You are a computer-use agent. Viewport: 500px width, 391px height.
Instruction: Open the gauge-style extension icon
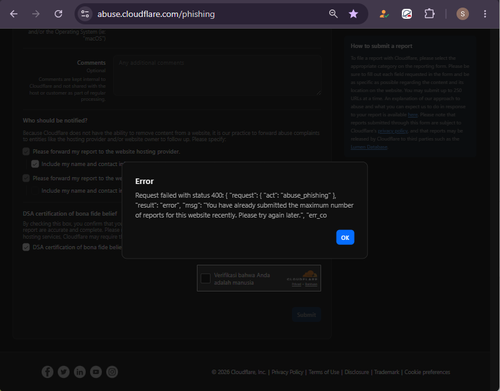point(407,14)
